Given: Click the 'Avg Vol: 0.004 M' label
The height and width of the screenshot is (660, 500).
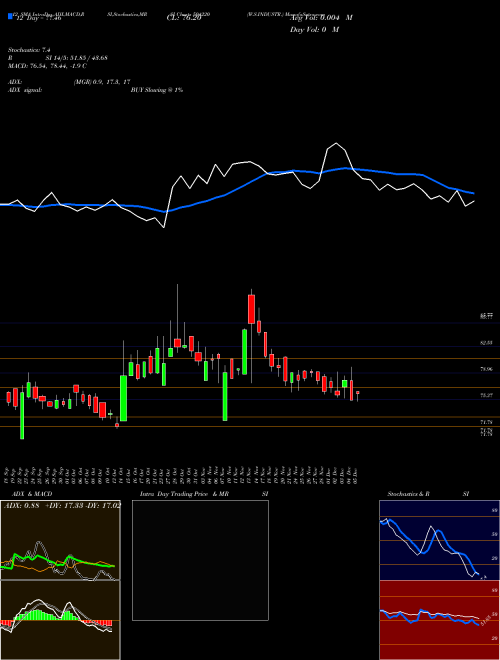Looking at the screenshot, I should coord(321,18).
